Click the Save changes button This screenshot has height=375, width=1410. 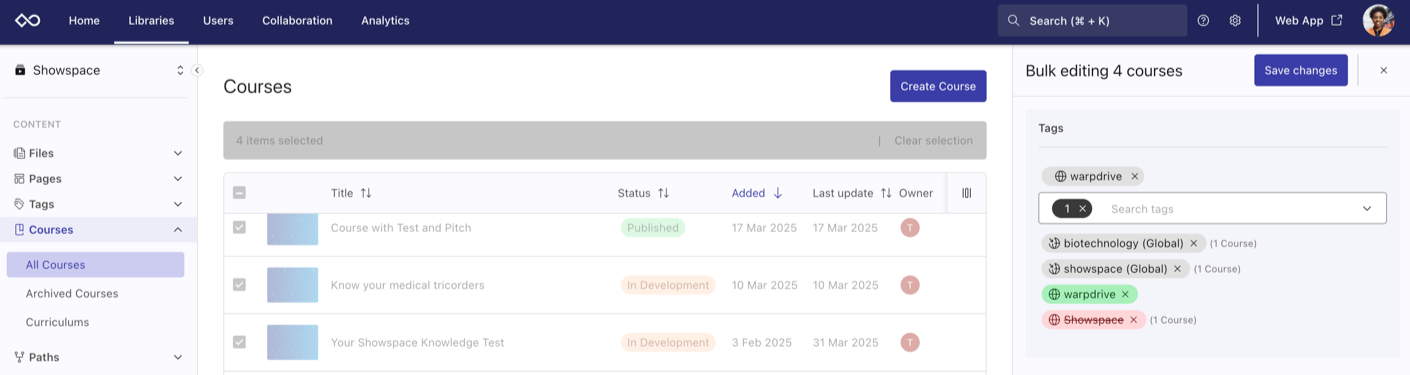pyautogui.click(x=1300, y=70)
